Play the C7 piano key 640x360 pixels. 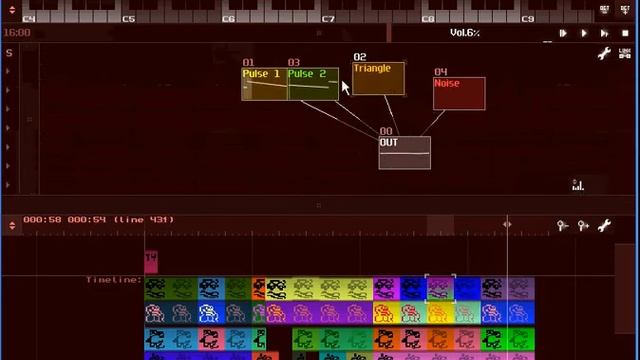[328, 16]
